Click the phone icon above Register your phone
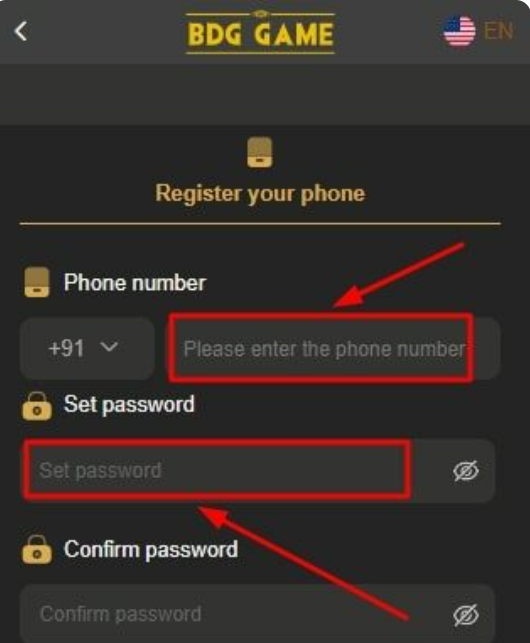The height and width of the screenshot is (643, 530). (260, 152)
